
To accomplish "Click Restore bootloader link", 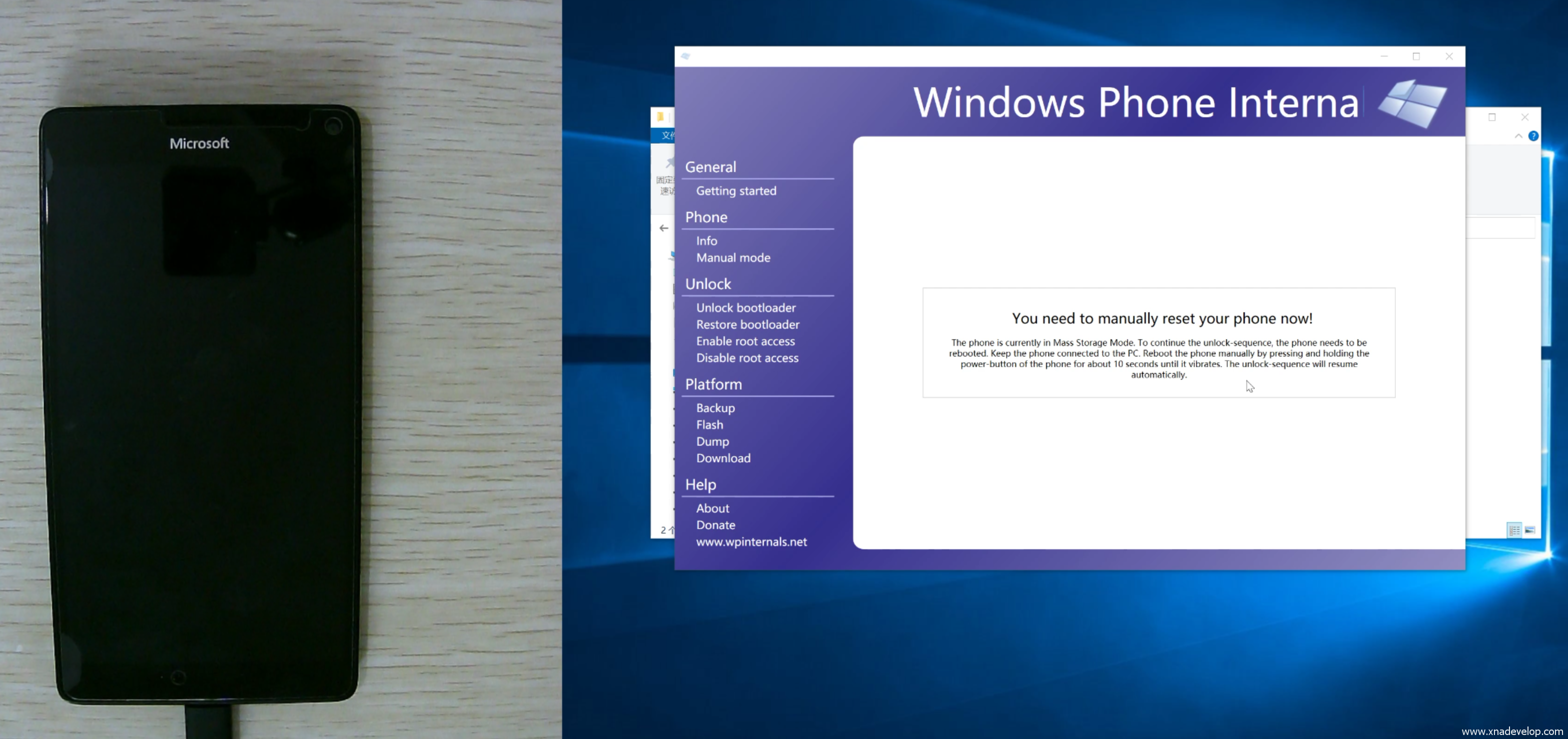I will (747, 324).
